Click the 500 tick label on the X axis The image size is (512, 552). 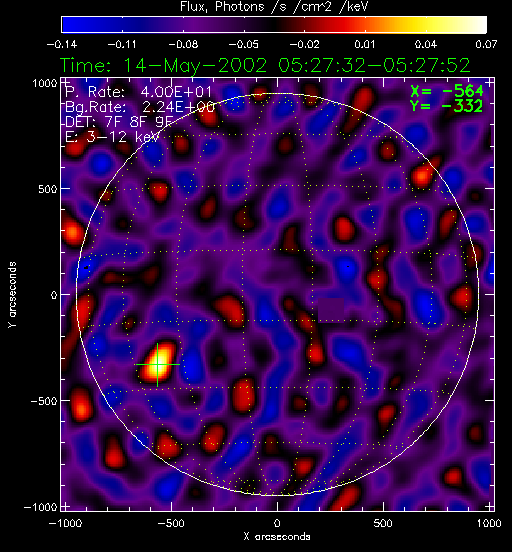(383, 523)
